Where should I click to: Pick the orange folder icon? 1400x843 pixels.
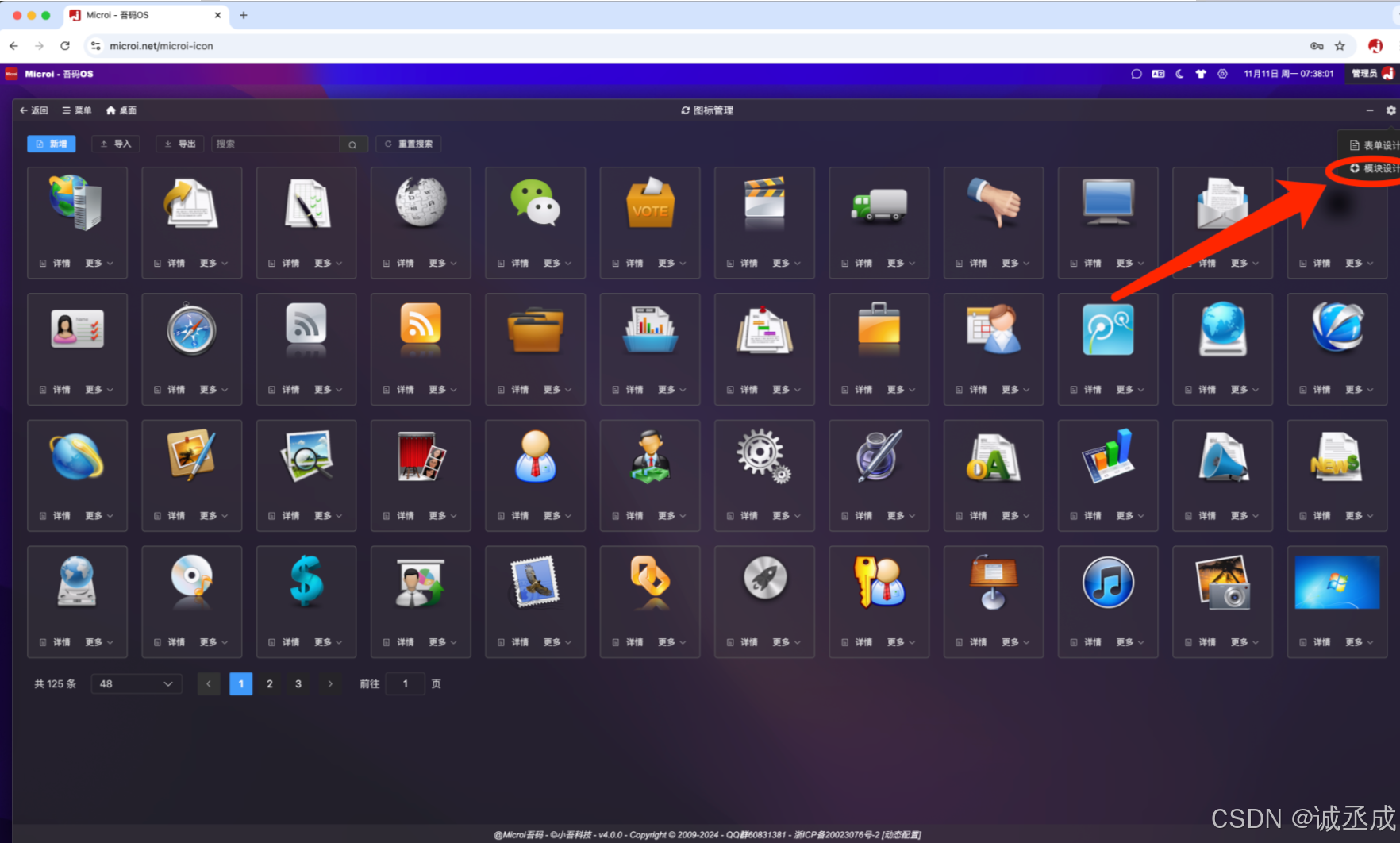(536, 329)
